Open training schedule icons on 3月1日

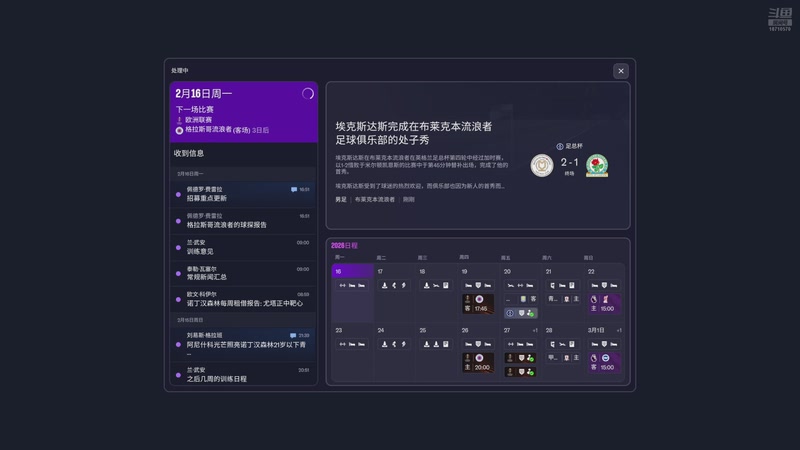(604, 344)
